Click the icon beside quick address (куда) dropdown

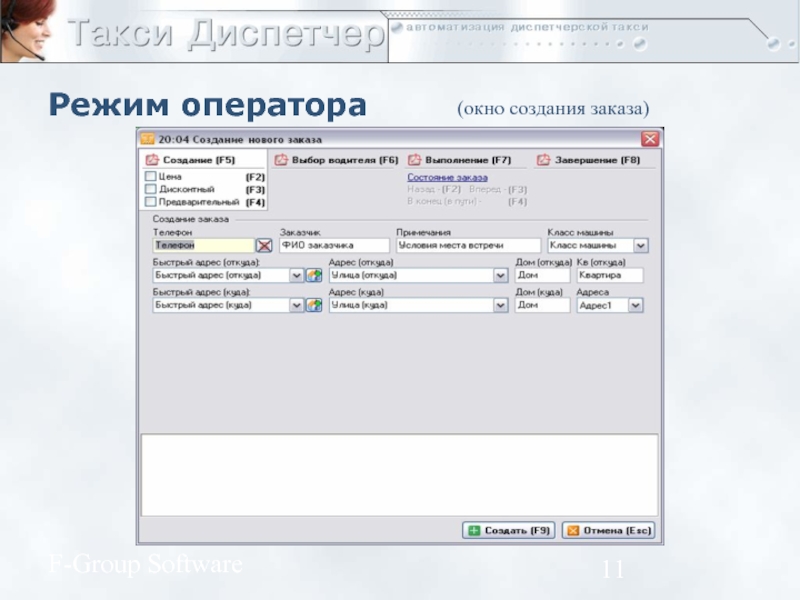[x=314, y=306]
